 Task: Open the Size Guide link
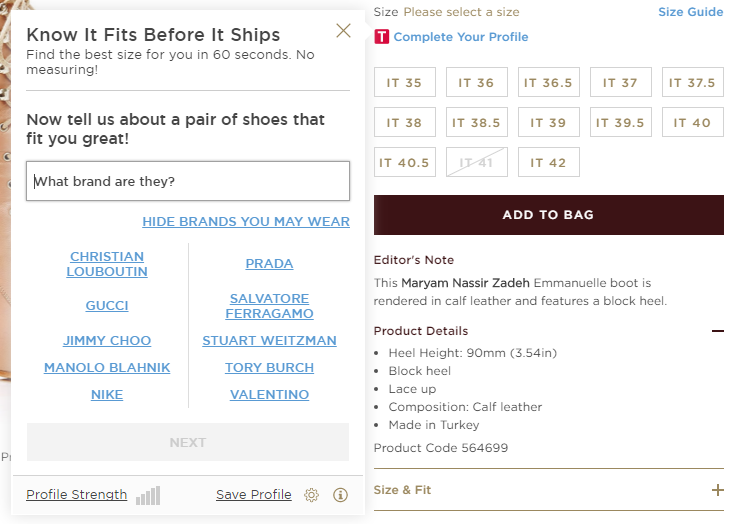click(690, 12)
